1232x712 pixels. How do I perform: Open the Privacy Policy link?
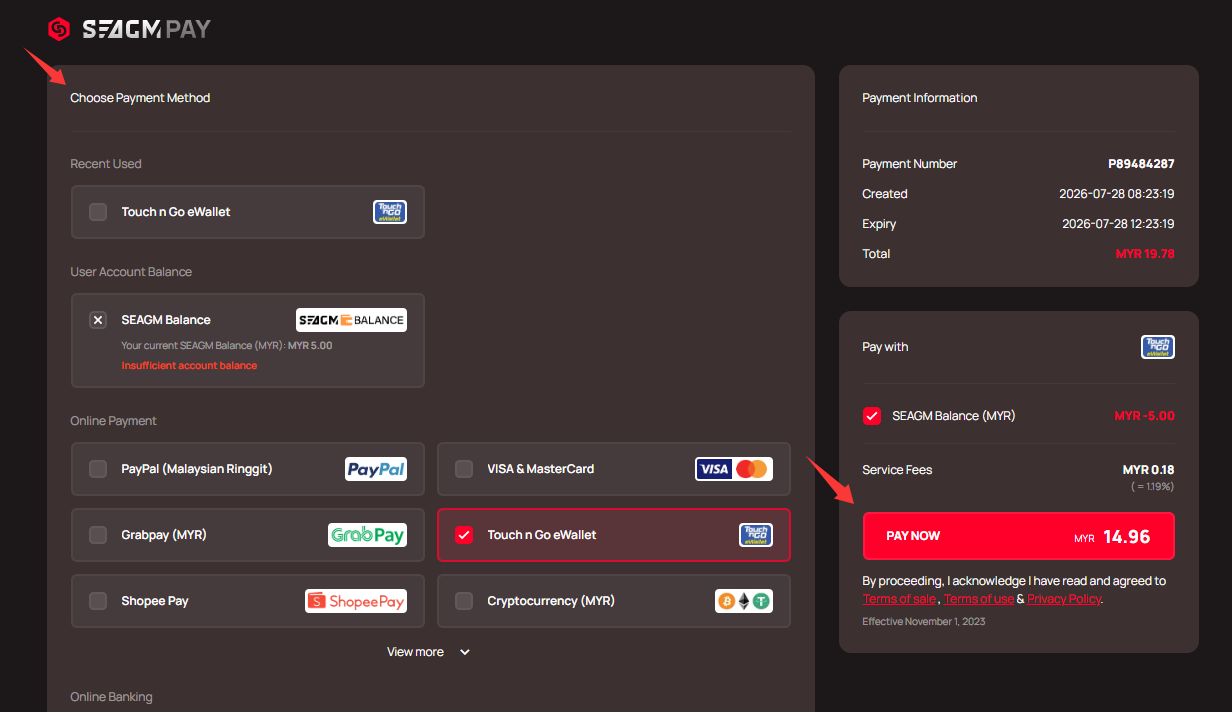pos(1064,599)
